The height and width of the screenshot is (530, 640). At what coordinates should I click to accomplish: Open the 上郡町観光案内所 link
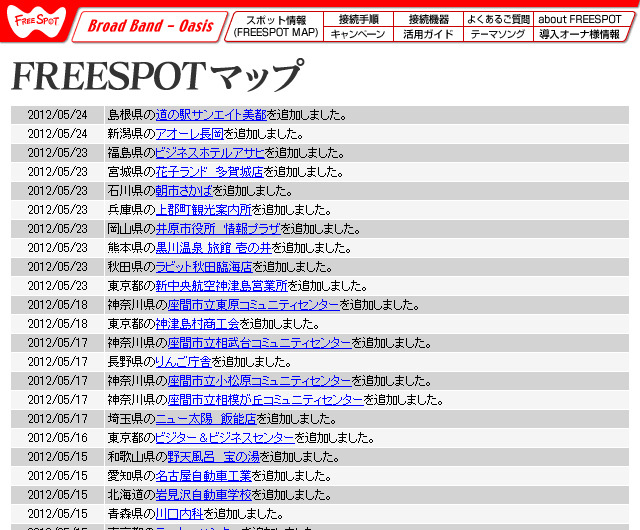tap(204, 209)
